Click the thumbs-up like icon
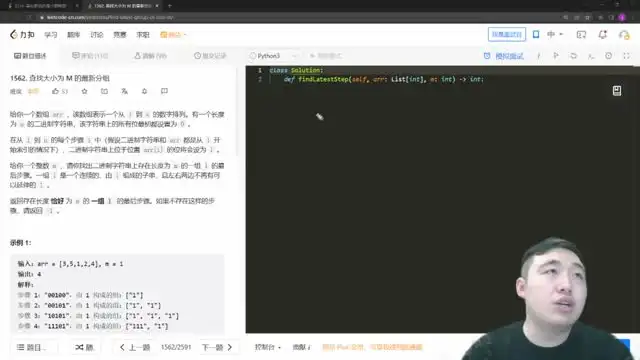 coord(56,91)
